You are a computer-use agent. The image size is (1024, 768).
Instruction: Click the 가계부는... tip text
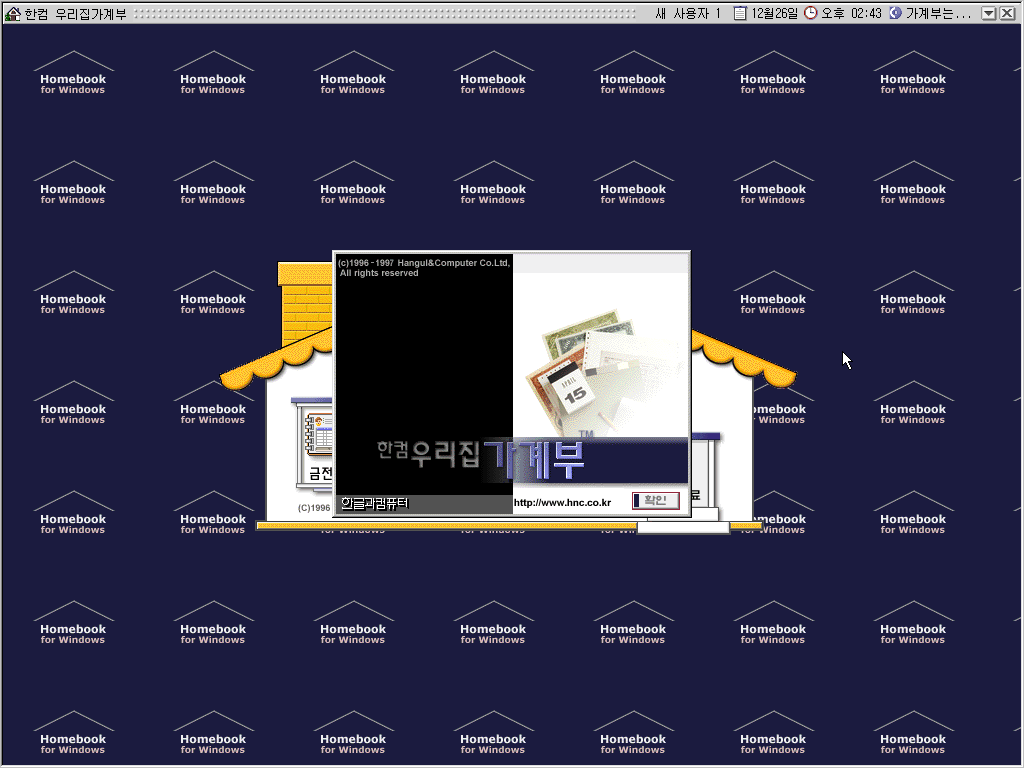click(938, 13)
